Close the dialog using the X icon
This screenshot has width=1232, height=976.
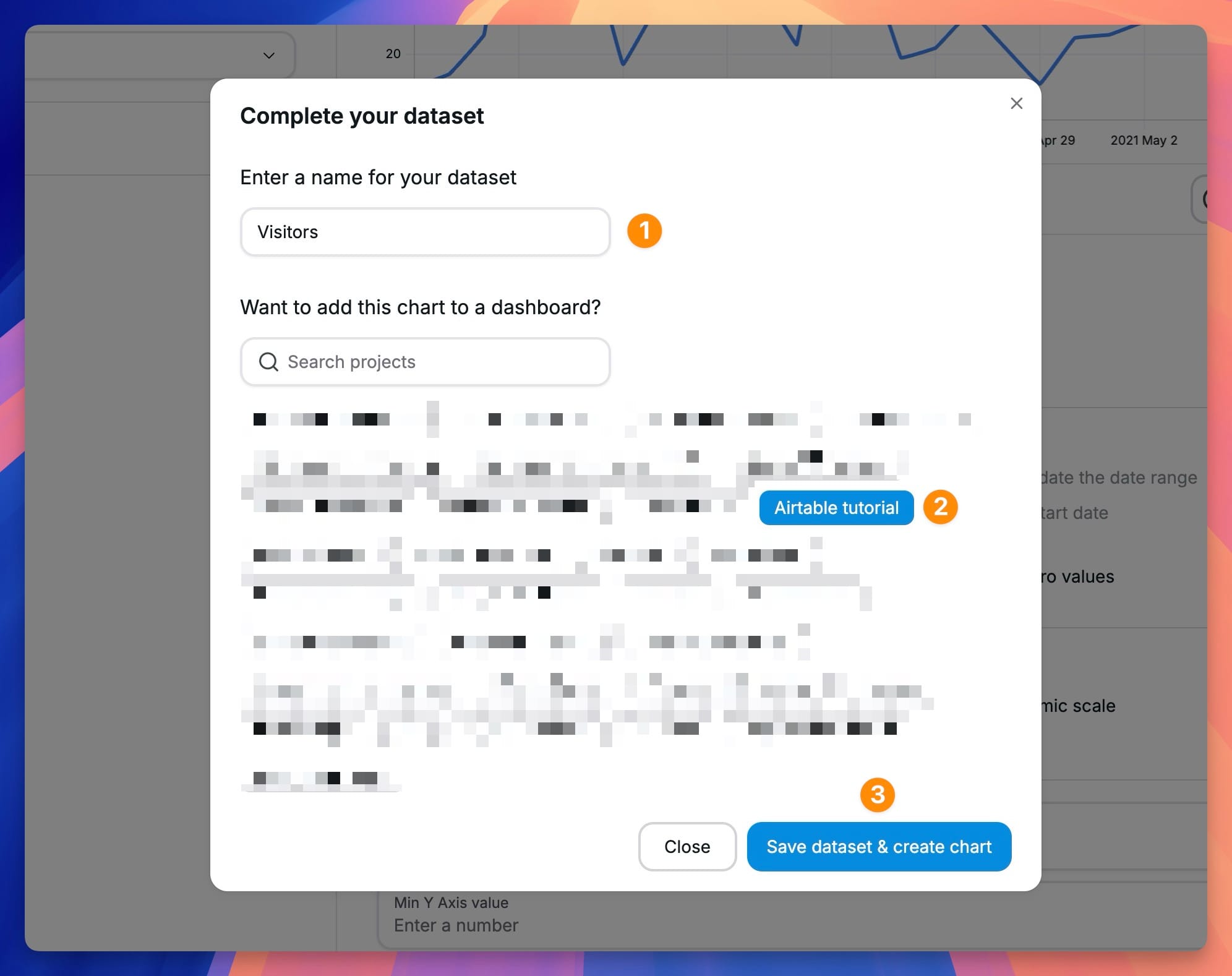point(1016,103)
